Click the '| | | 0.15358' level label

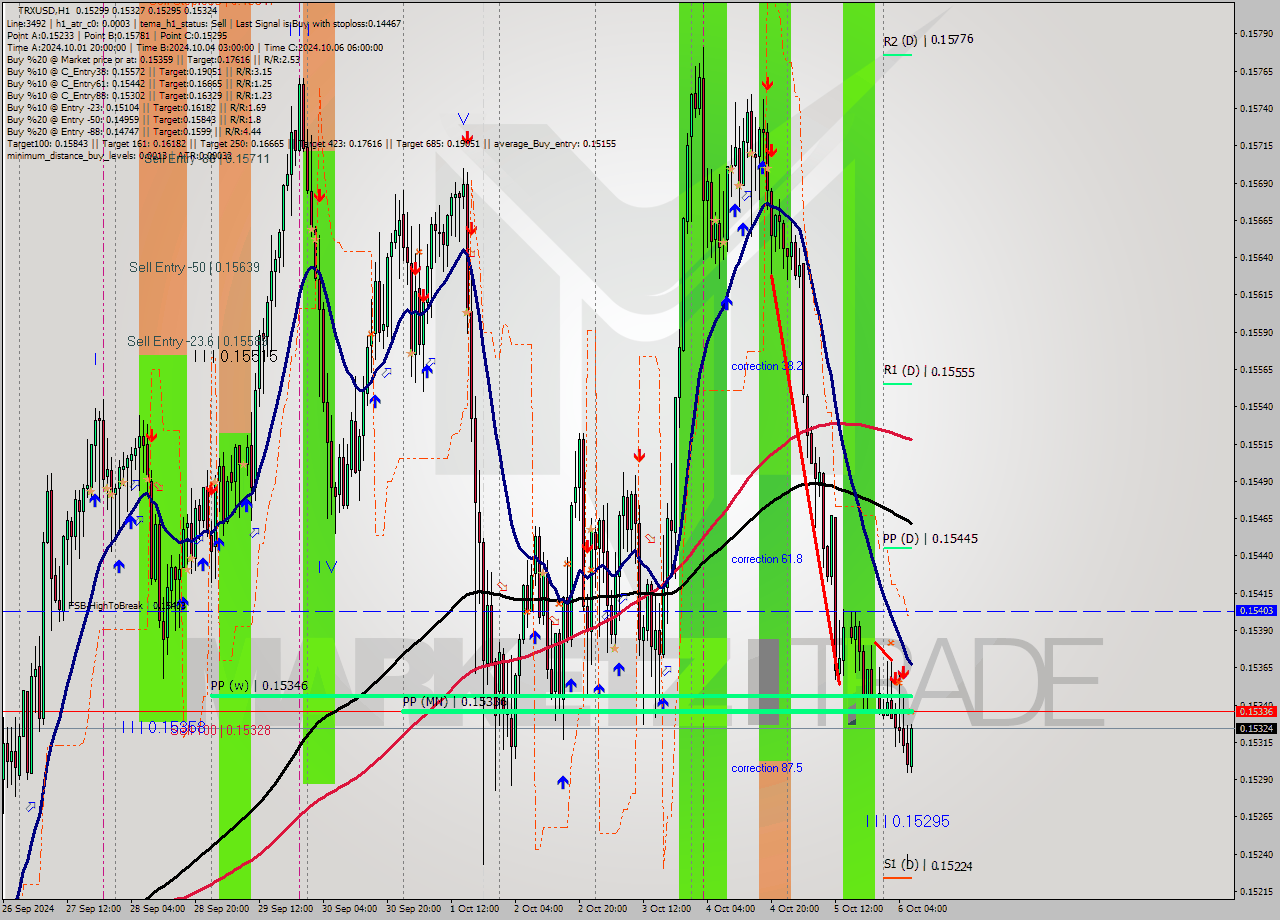coord(163,727)
